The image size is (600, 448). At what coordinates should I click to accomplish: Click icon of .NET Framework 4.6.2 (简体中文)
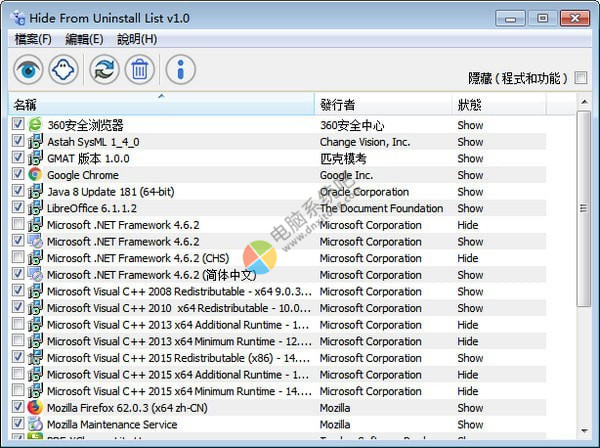[x=35, y=274]
